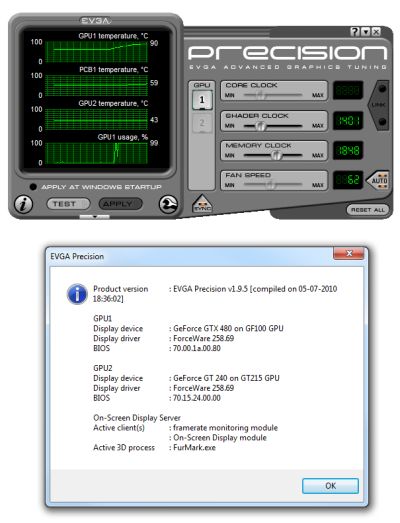Click the APPLY button

coord(120,204)
